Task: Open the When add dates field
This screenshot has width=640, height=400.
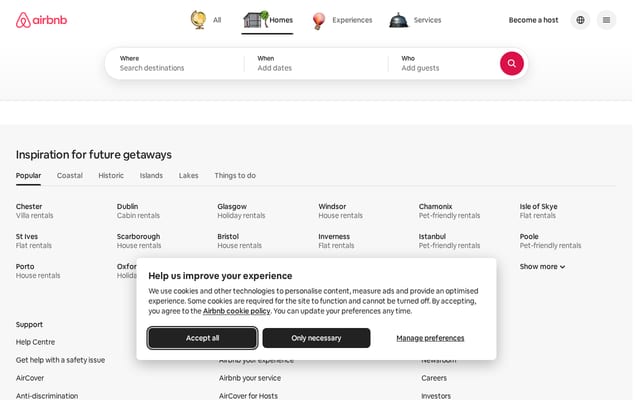Action: (x=316, y=63)
